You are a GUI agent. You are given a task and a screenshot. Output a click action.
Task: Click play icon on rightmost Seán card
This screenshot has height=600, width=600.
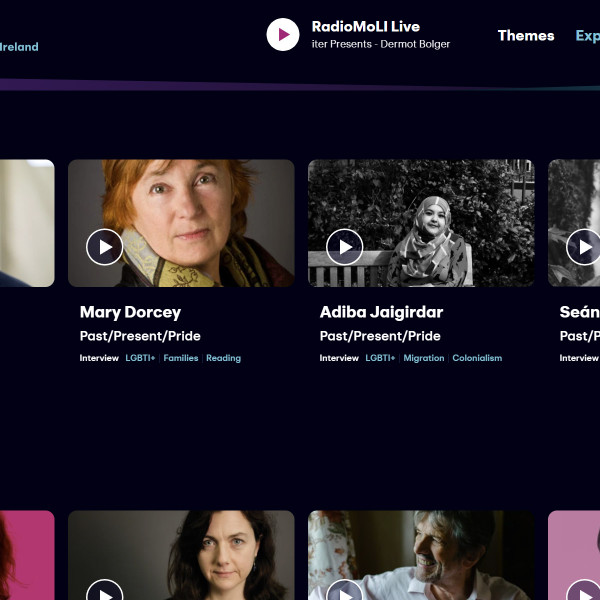pyautogui.click(x=584, y=247)
